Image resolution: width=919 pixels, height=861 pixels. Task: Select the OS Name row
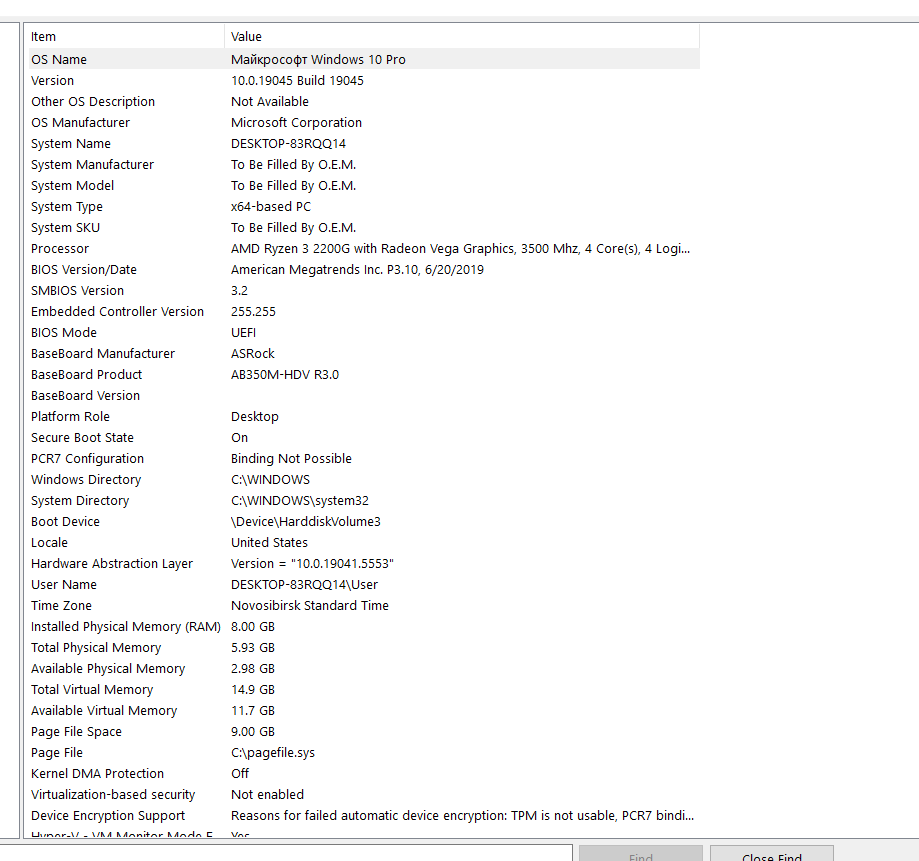pyautogui.click(x=364, y=59)
